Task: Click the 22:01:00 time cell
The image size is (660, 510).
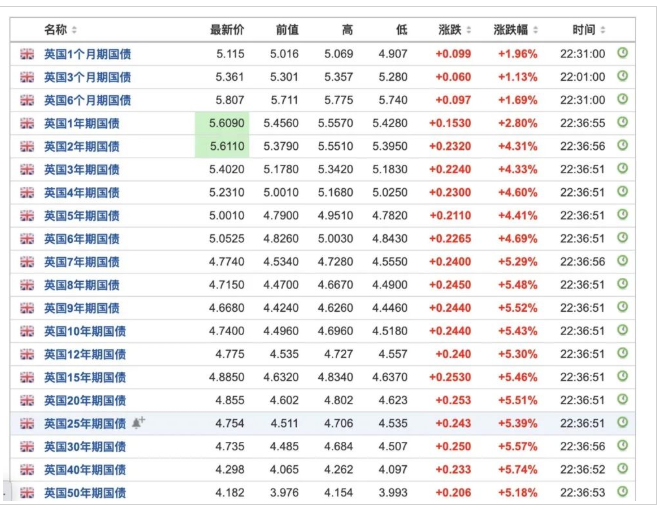Action: coord(583,77)
